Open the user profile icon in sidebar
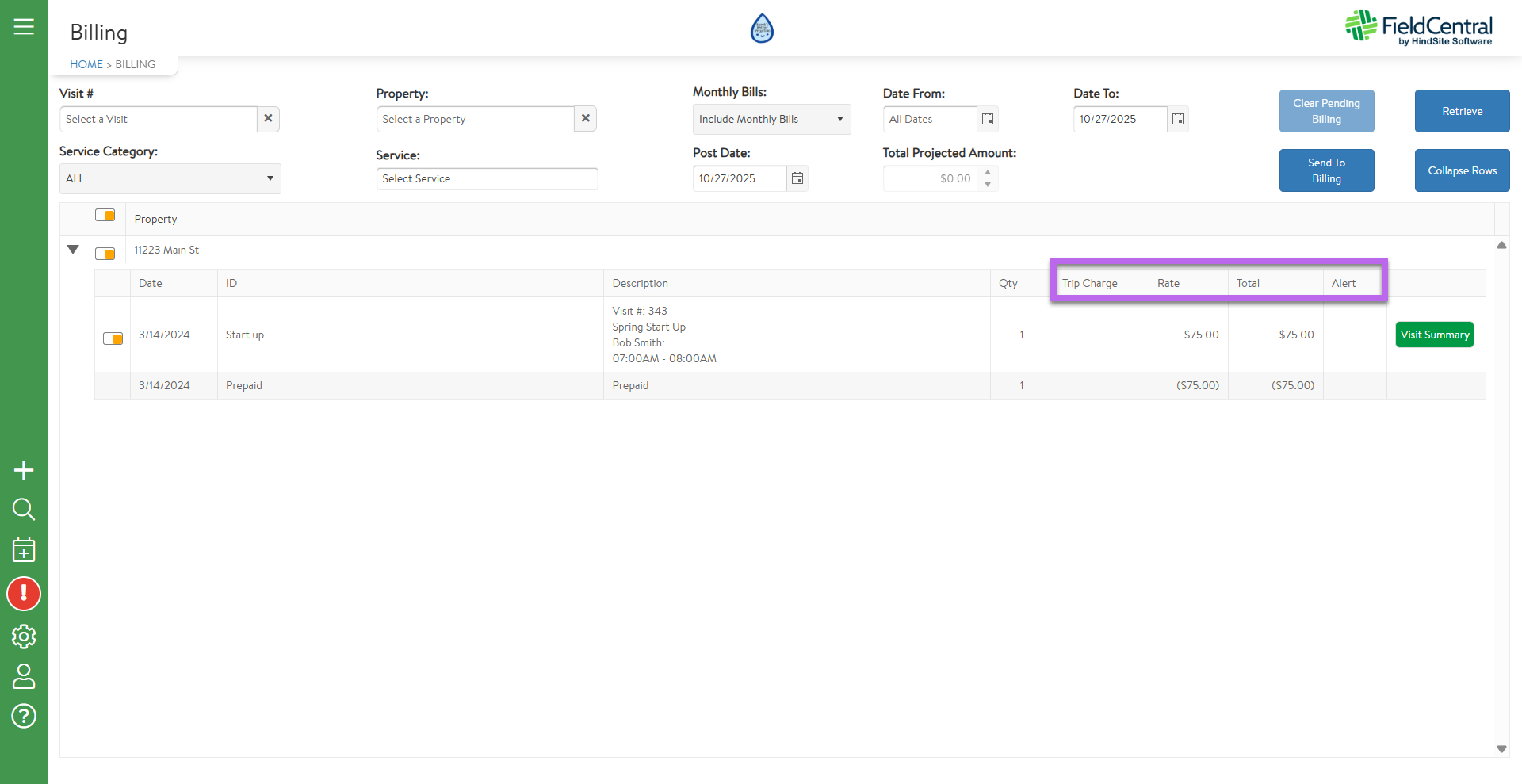The width and height of the screenshot is (1522, 784). click(24, 676)
